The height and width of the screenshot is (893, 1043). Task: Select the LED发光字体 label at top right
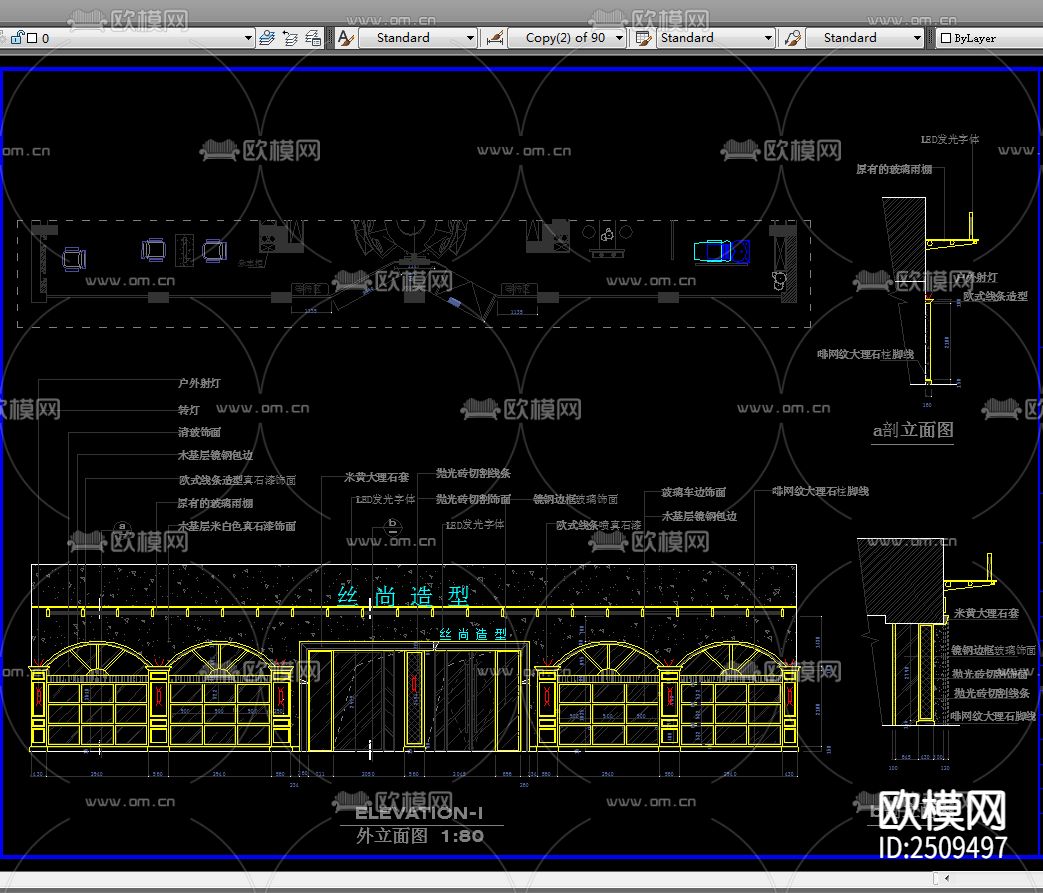pos(949,140)
